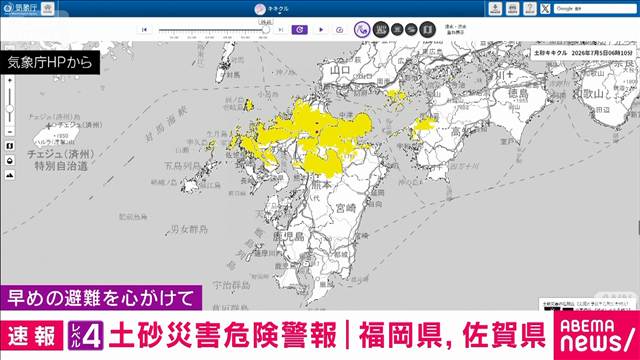This screenshot has width=640, height=360.
Task: Focus the Google search field
Action: pos(595,8)
